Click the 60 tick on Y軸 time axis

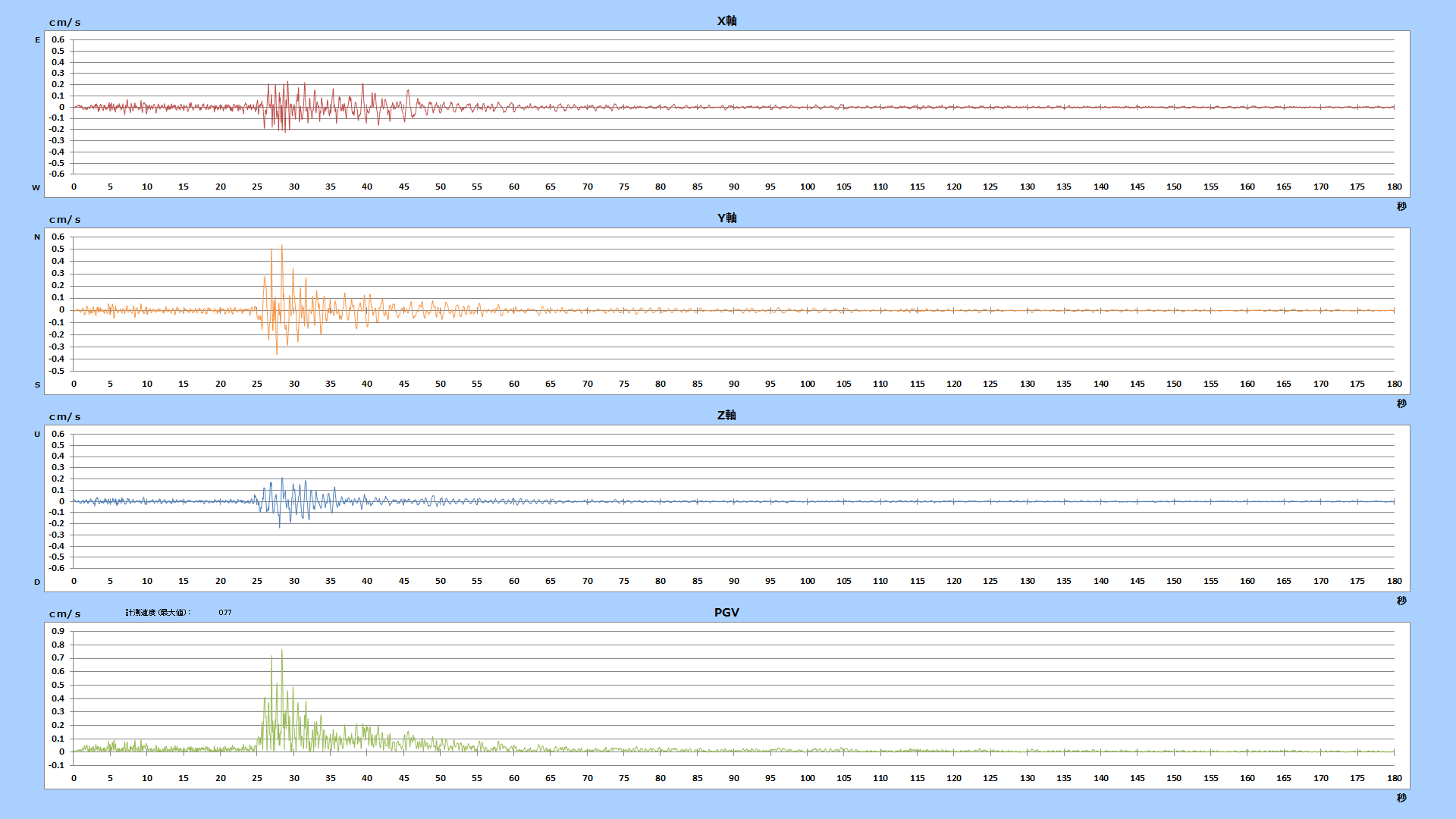coord(514,384)
